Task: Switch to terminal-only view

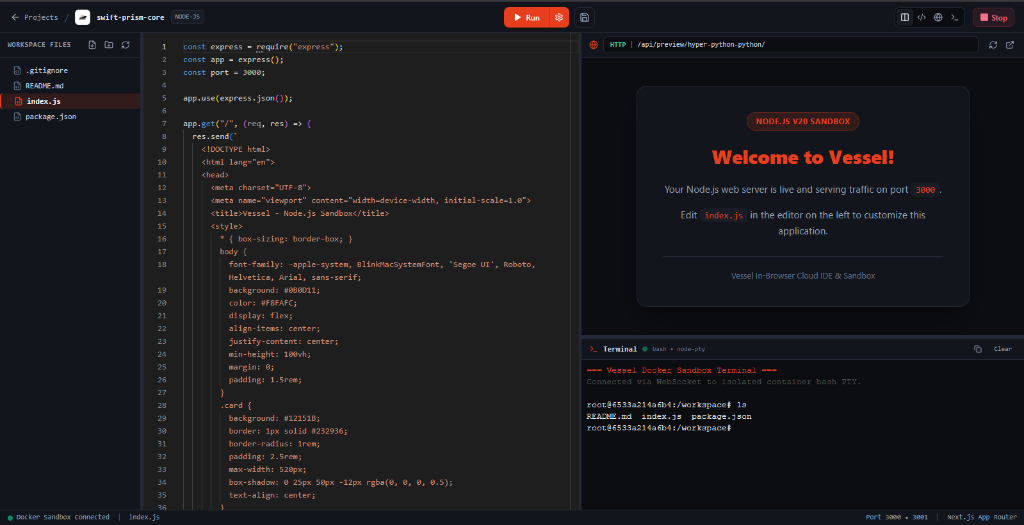Action: pyautogui.click(x=955, y=18)
